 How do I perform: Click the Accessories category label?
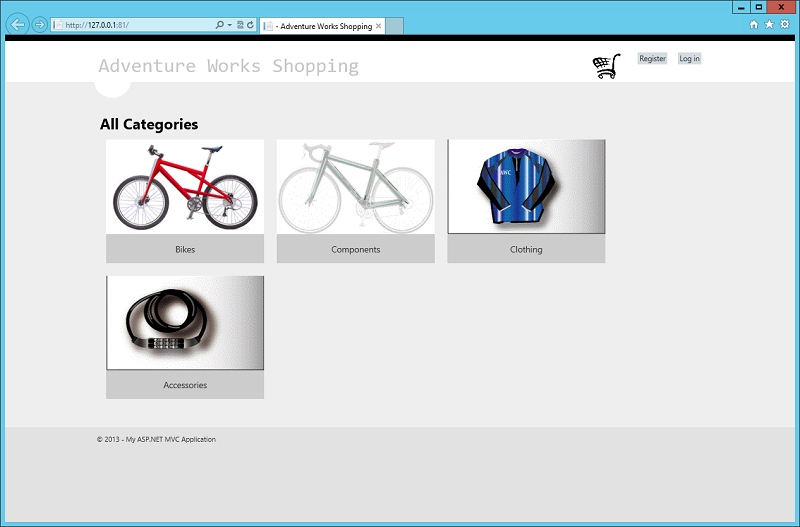[185, 385]
